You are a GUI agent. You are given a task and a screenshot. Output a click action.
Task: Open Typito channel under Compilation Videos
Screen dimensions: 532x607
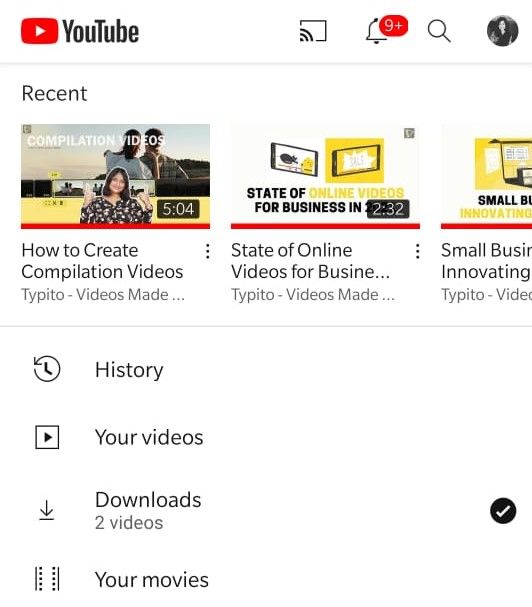pyautogui.click(x=103, y=295)
